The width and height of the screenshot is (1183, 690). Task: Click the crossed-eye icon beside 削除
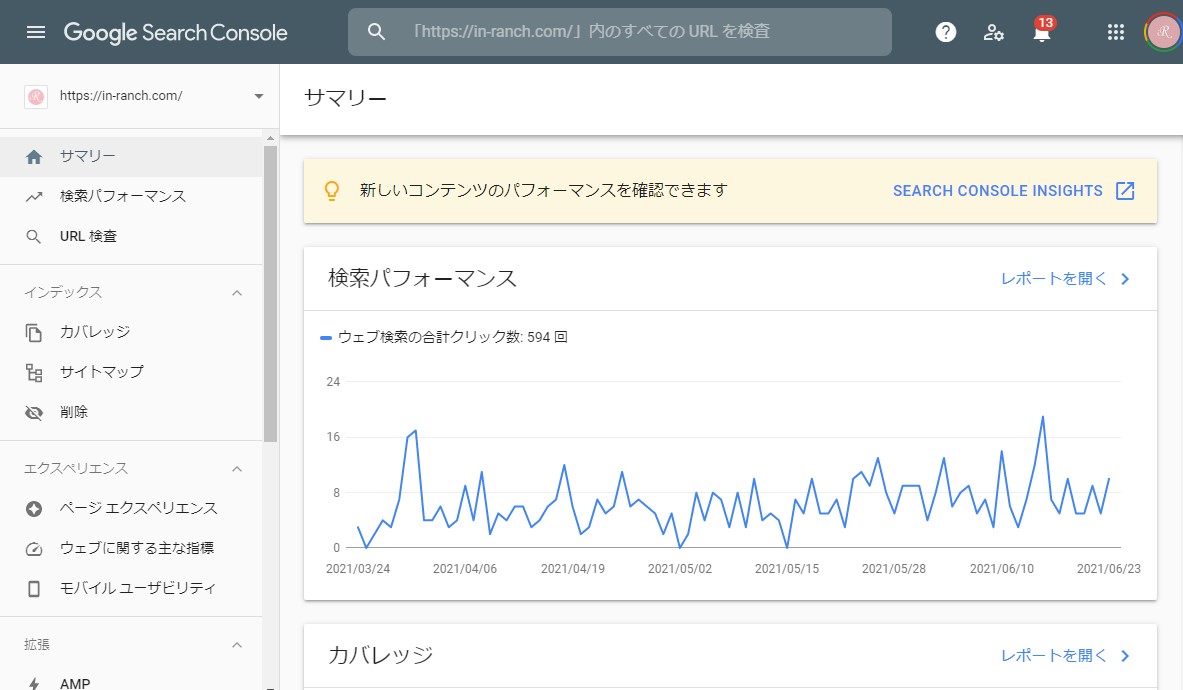point(34,412)
